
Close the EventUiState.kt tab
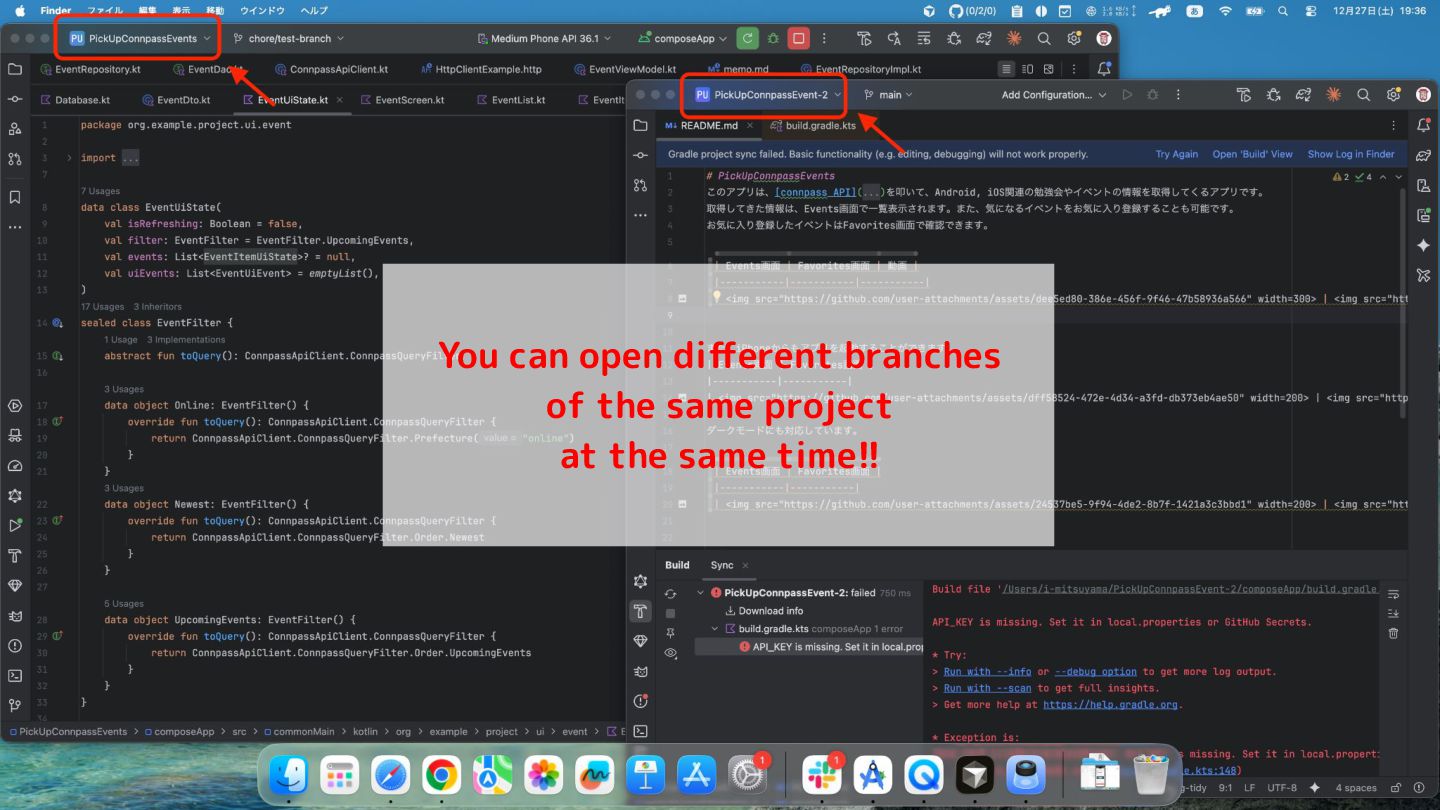[339, 100]
